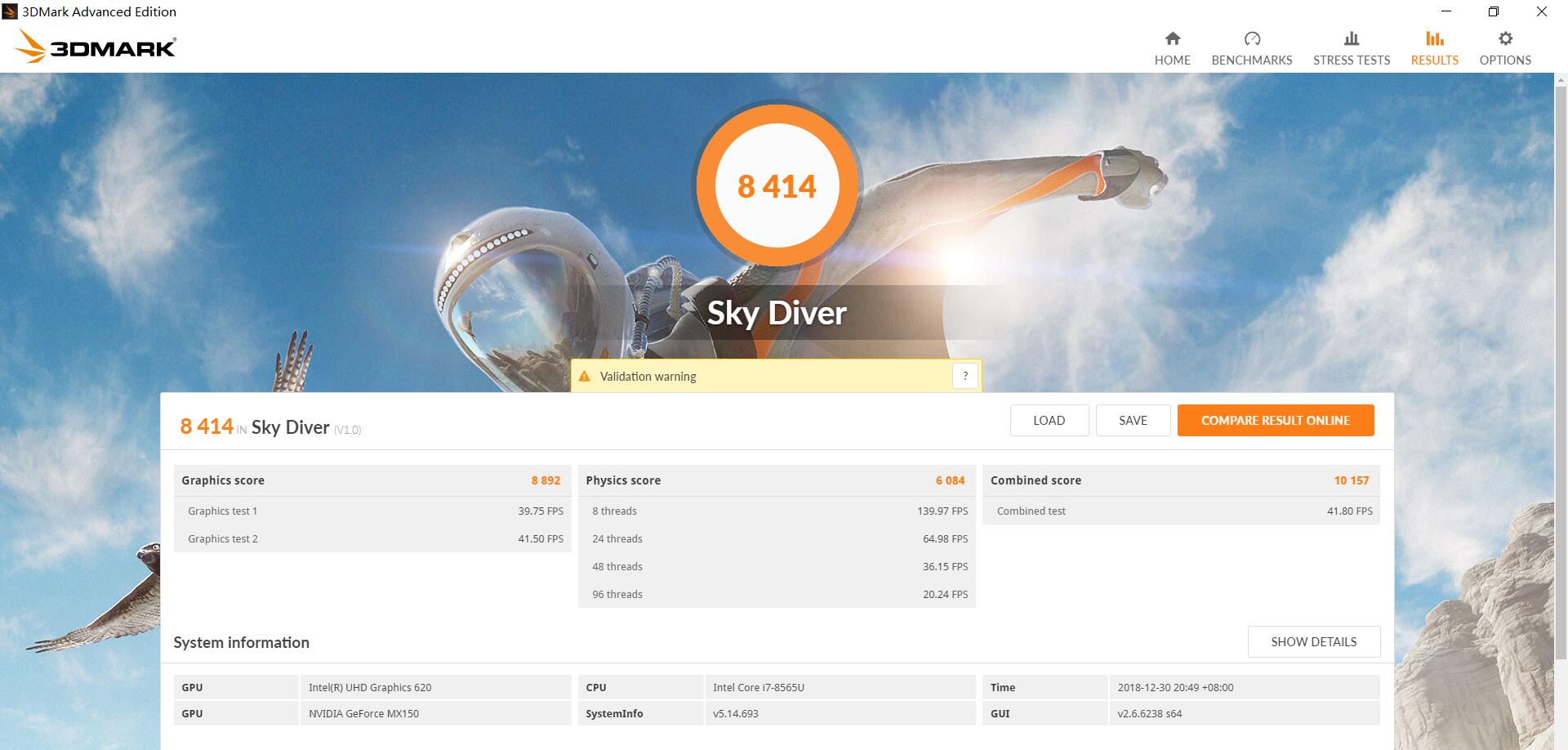Open the STRESS TESTS tab label
Viewport: 1568px width, 750px height.
(1352, 60)
